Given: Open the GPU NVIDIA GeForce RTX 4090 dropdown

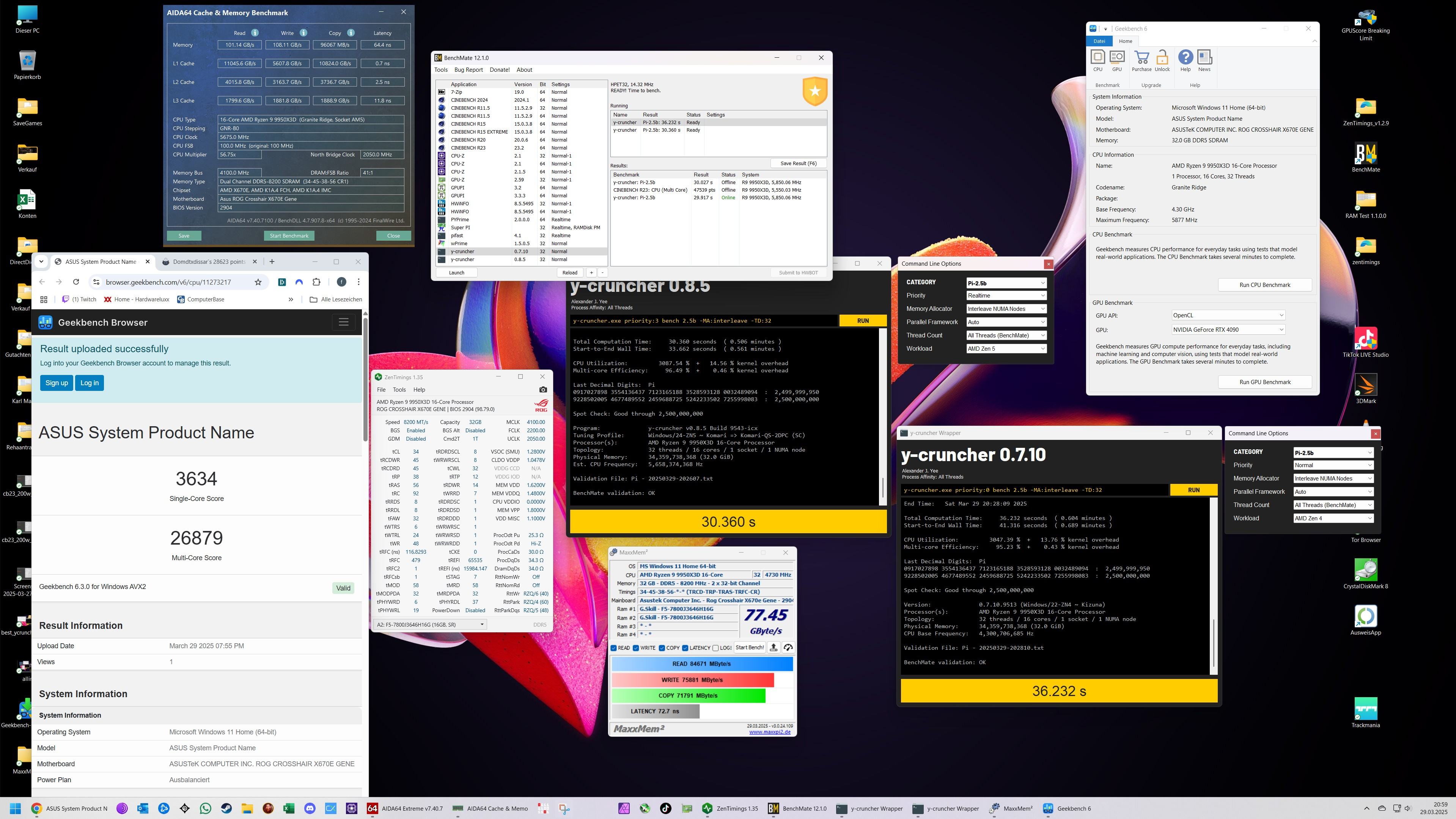Looking at the screenshot, I should pyautogui.click(x=1228, y=330).
